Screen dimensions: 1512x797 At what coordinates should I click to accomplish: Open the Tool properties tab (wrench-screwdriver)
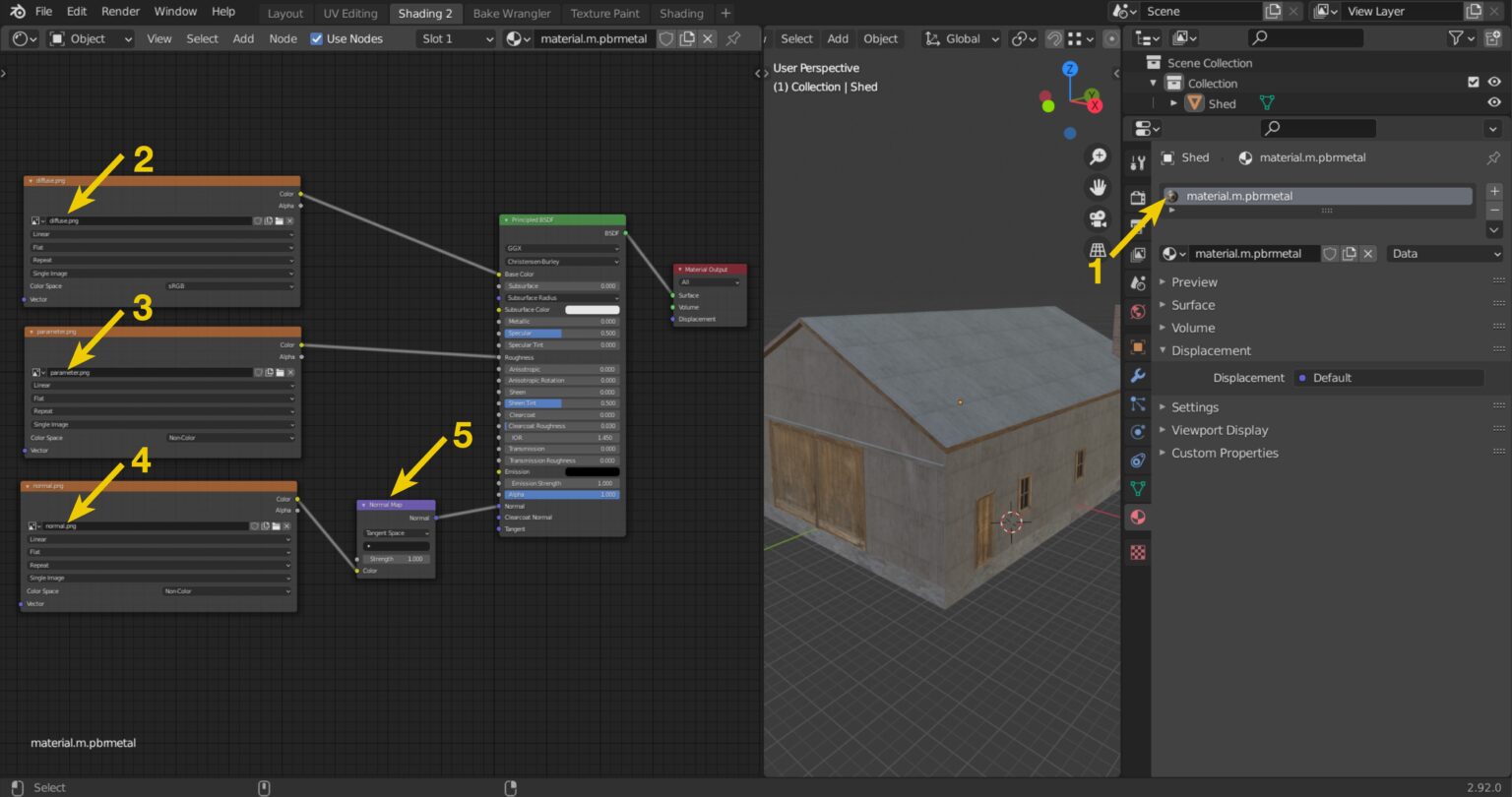pyautogui.click(x=1138, y=162)
